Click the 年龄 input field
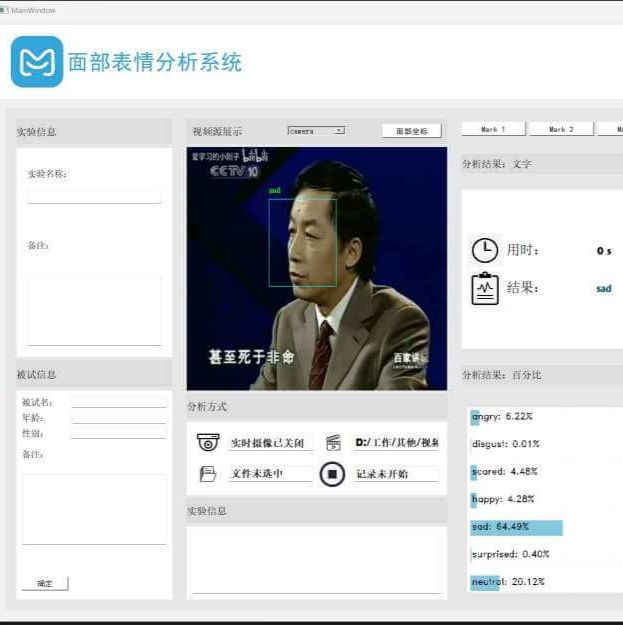The width and height of the screenshot is (623, 625). point(119,417)
